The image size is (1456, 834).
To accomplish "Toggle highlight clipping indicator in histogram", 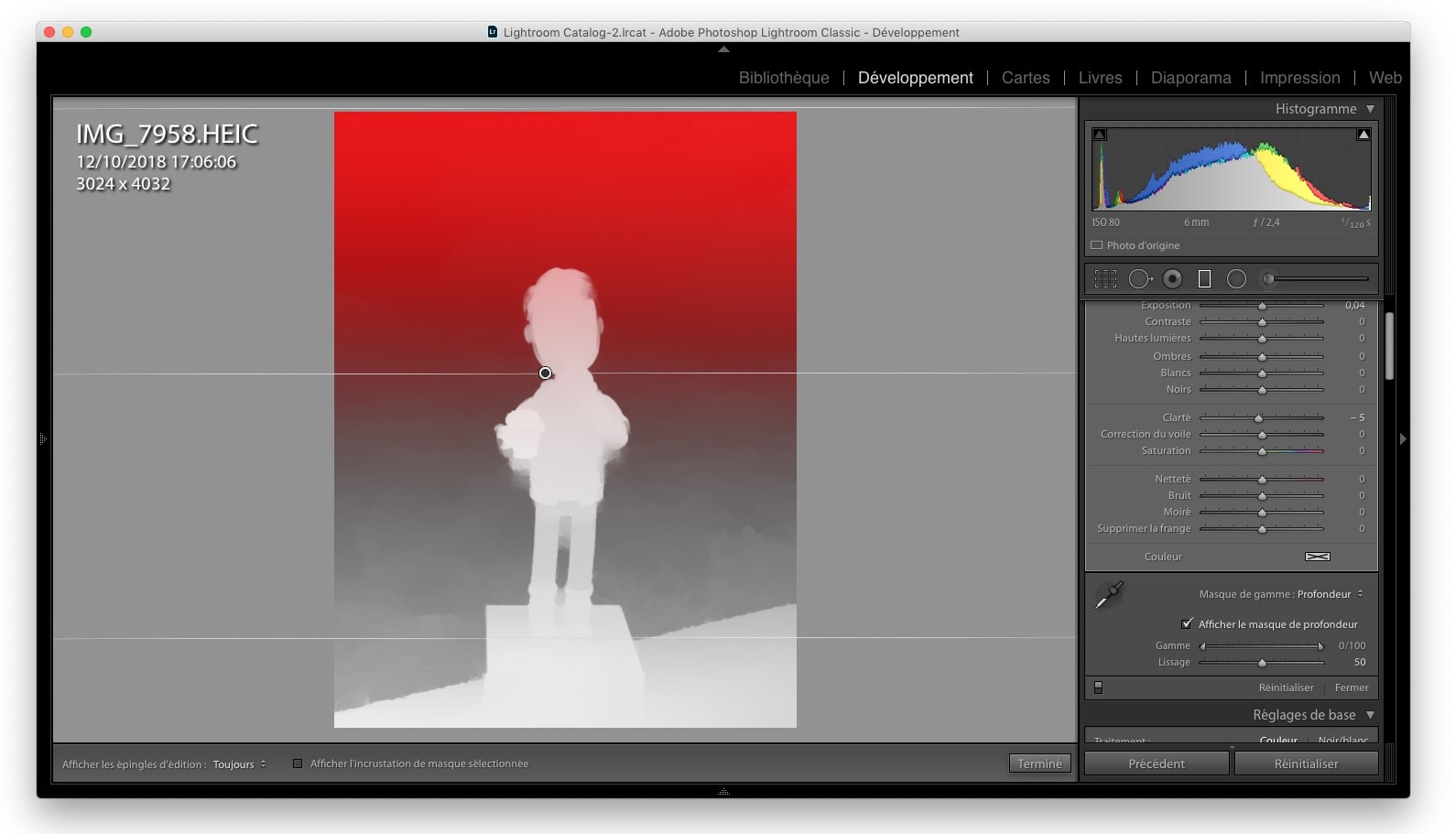I will 1364,135.
